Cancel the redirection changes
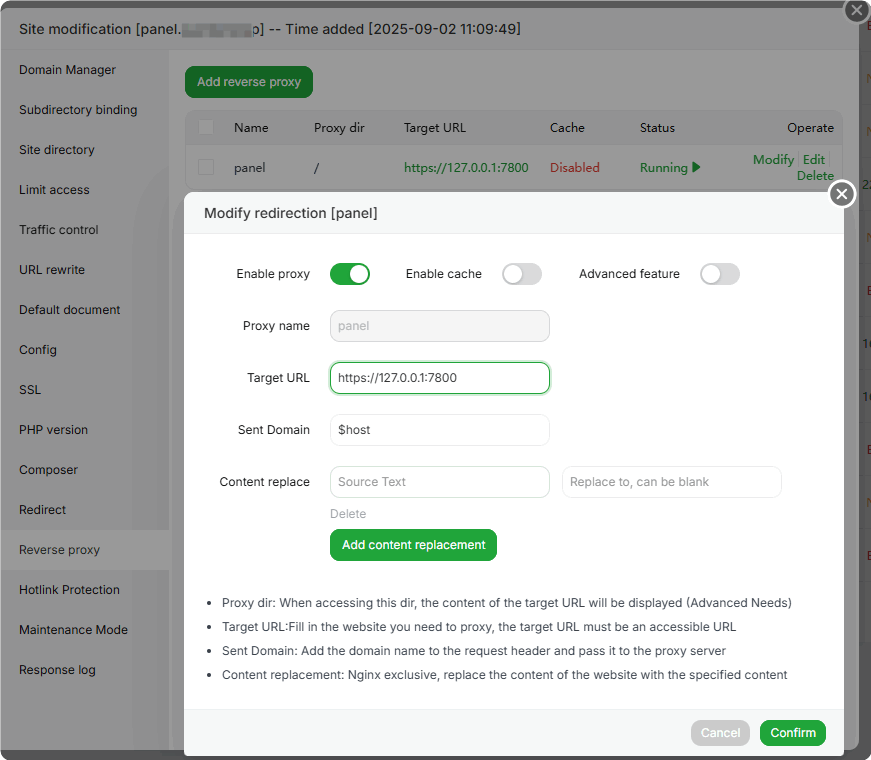Image resolution: width=871 pixels, height=760 pixels. pos(720,733)
